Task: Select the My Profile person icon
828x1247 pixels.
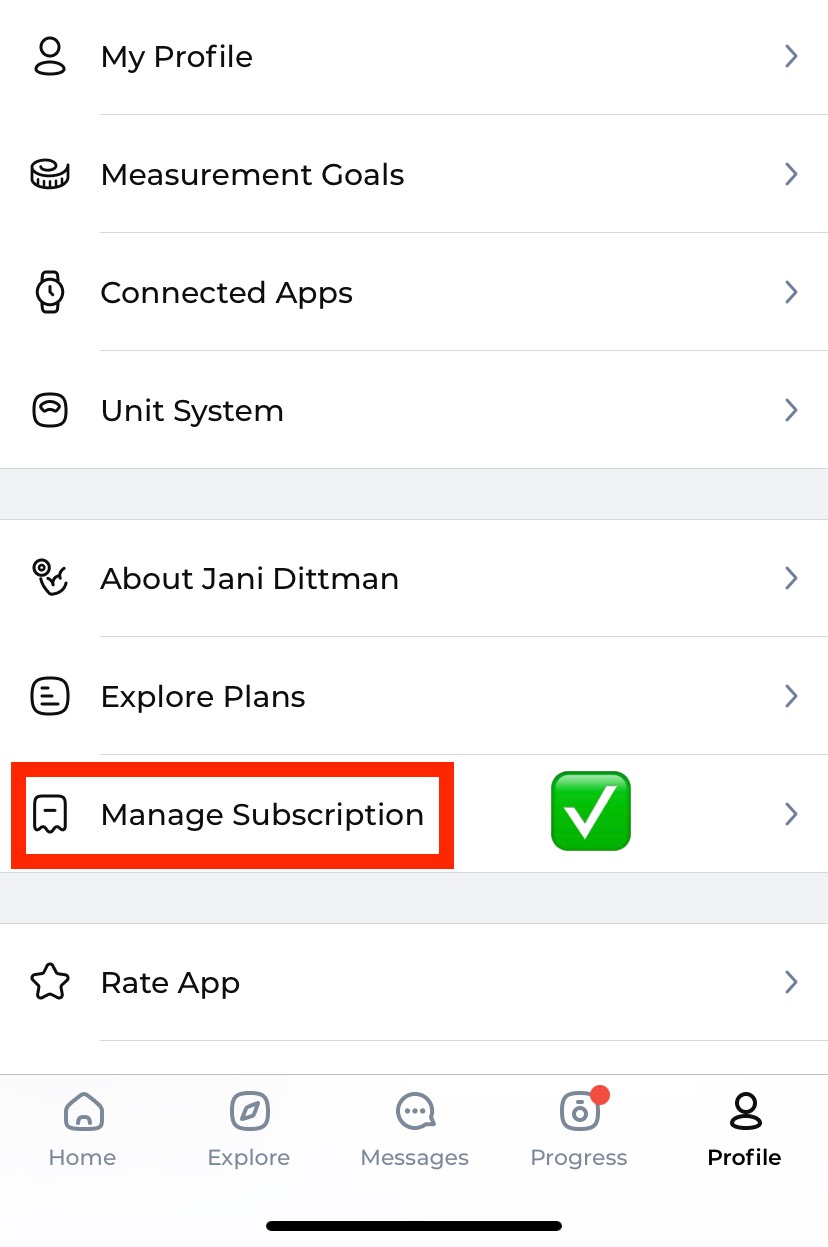Action: coord(49,56)
